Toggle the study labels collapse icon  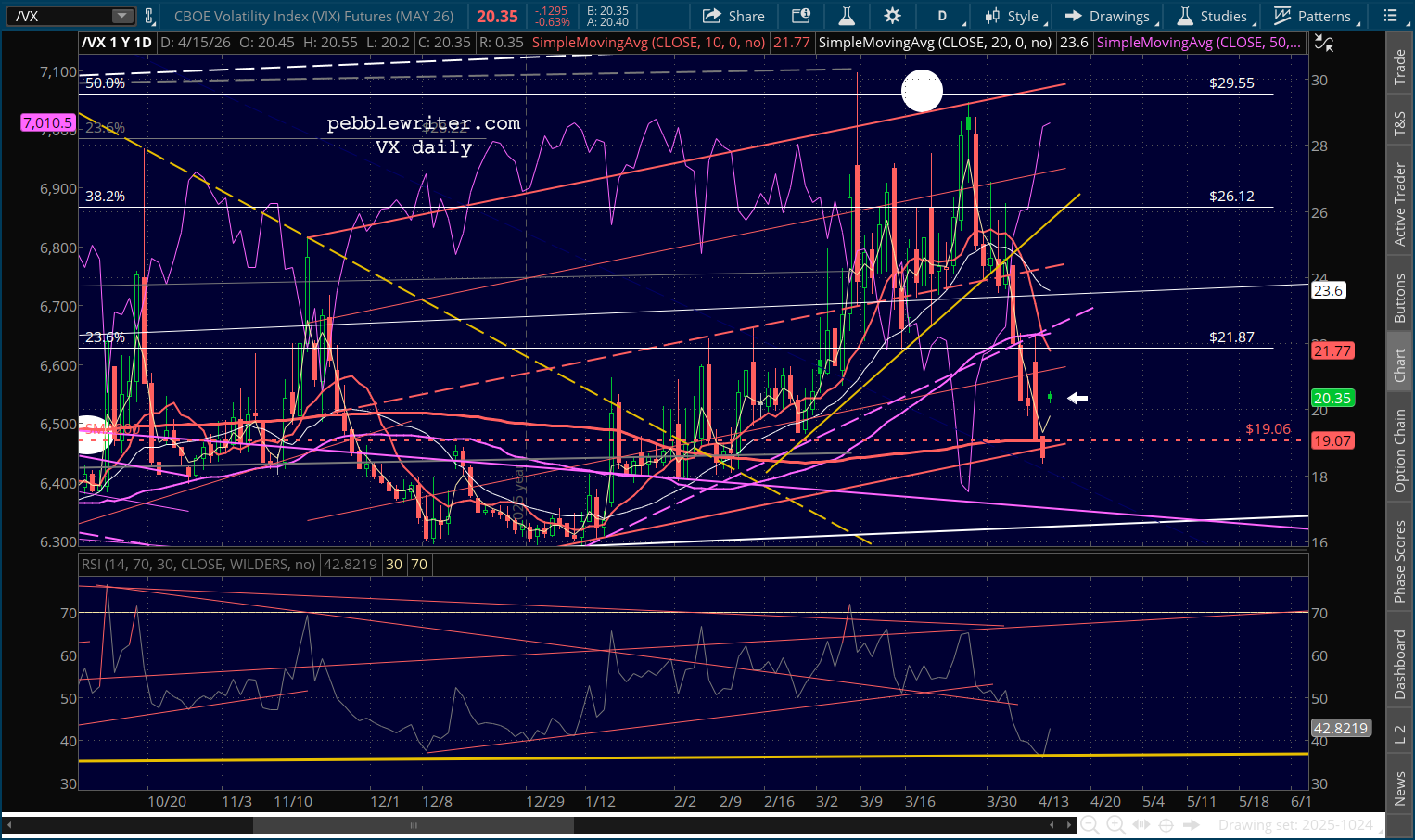(1324, 43)
